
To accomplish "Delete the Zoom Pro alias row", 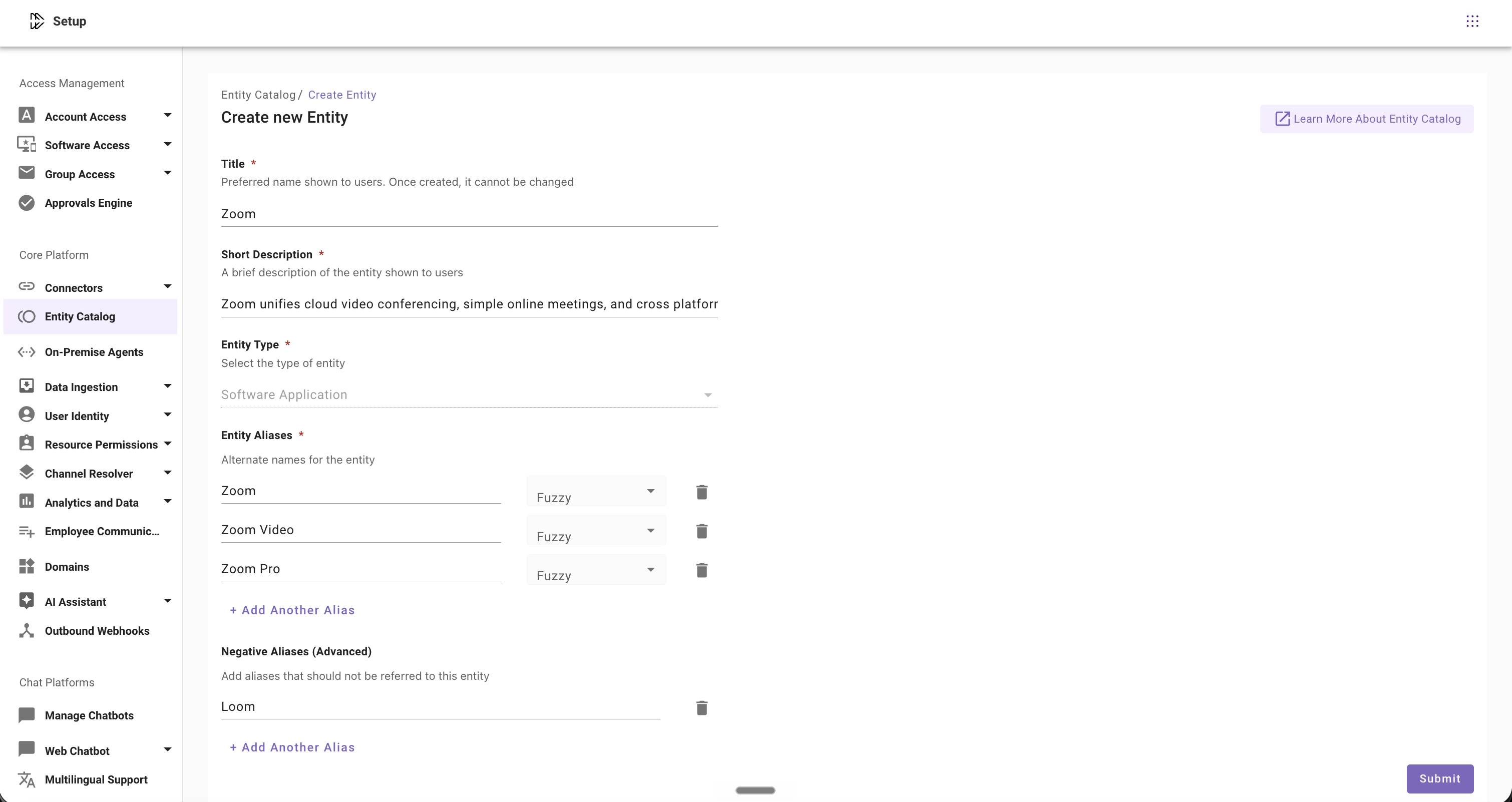I will [701, 570].
